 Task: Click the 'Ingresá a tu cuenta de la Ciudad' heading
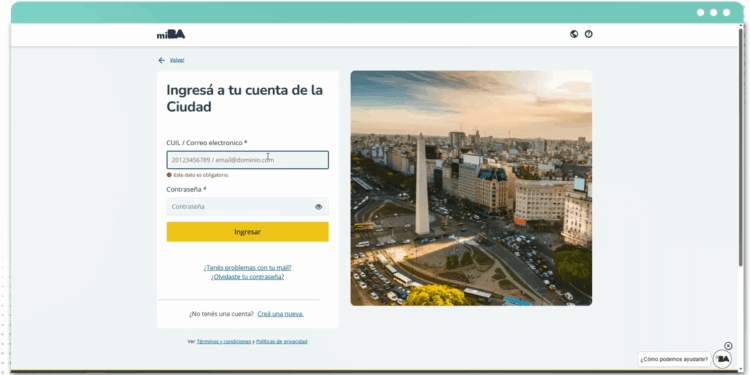pos(244,99)
